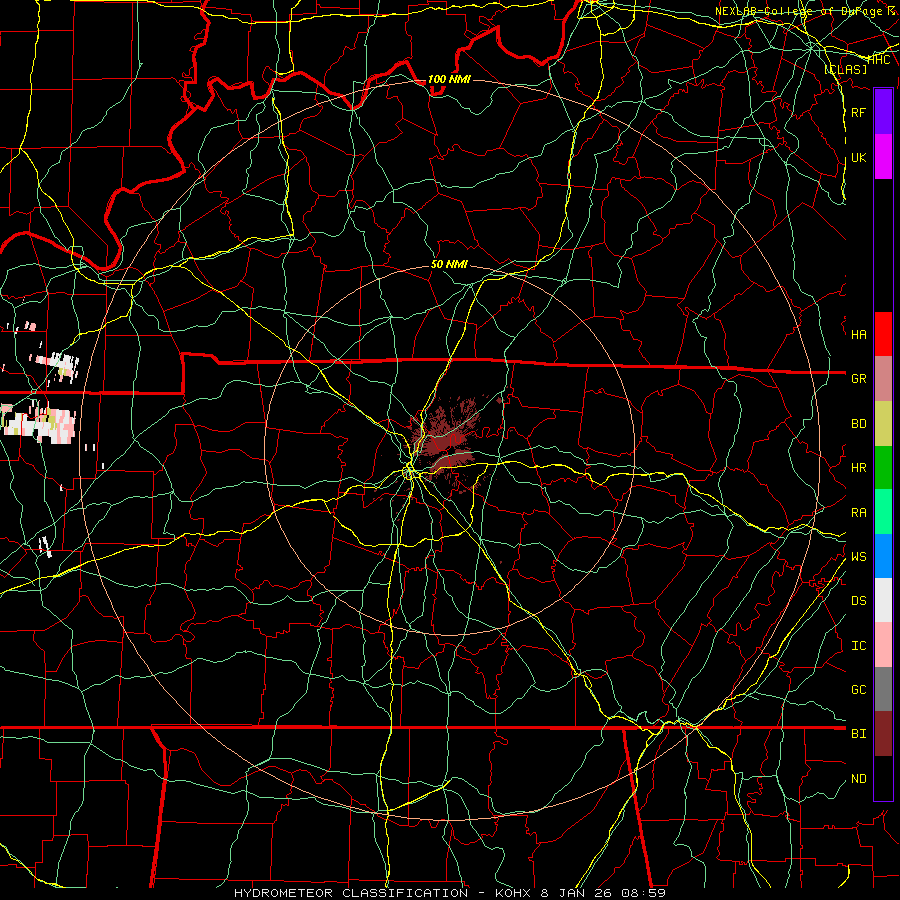Image resolution: width=900 pixels, height=900 pixels.
Task: Select the "GR" legend label
Action: pyautogui.click(x=859, y=379)
